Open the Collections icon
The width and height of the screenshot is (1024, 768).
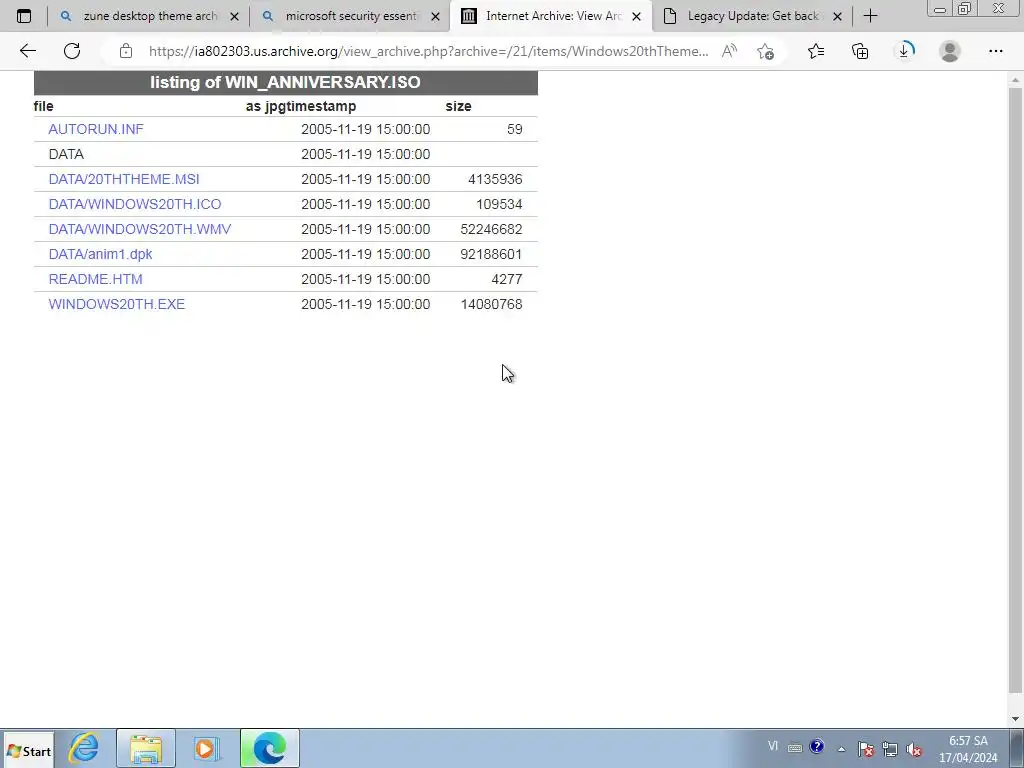click(x=860, y=51)
